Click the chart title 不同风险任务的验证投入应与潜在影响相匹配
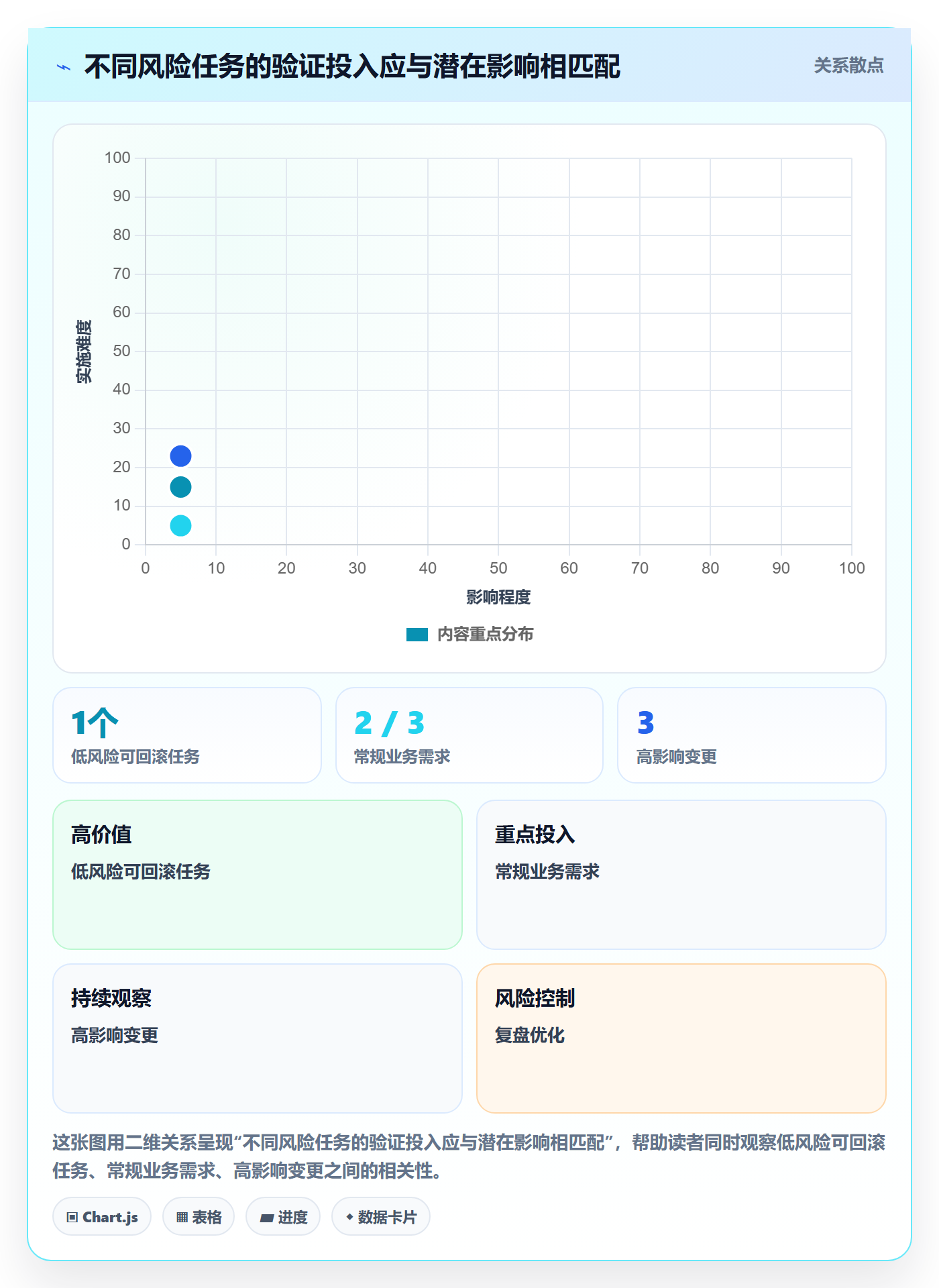The height and width of the screenshot is (1288, 939). coord(352,66)
